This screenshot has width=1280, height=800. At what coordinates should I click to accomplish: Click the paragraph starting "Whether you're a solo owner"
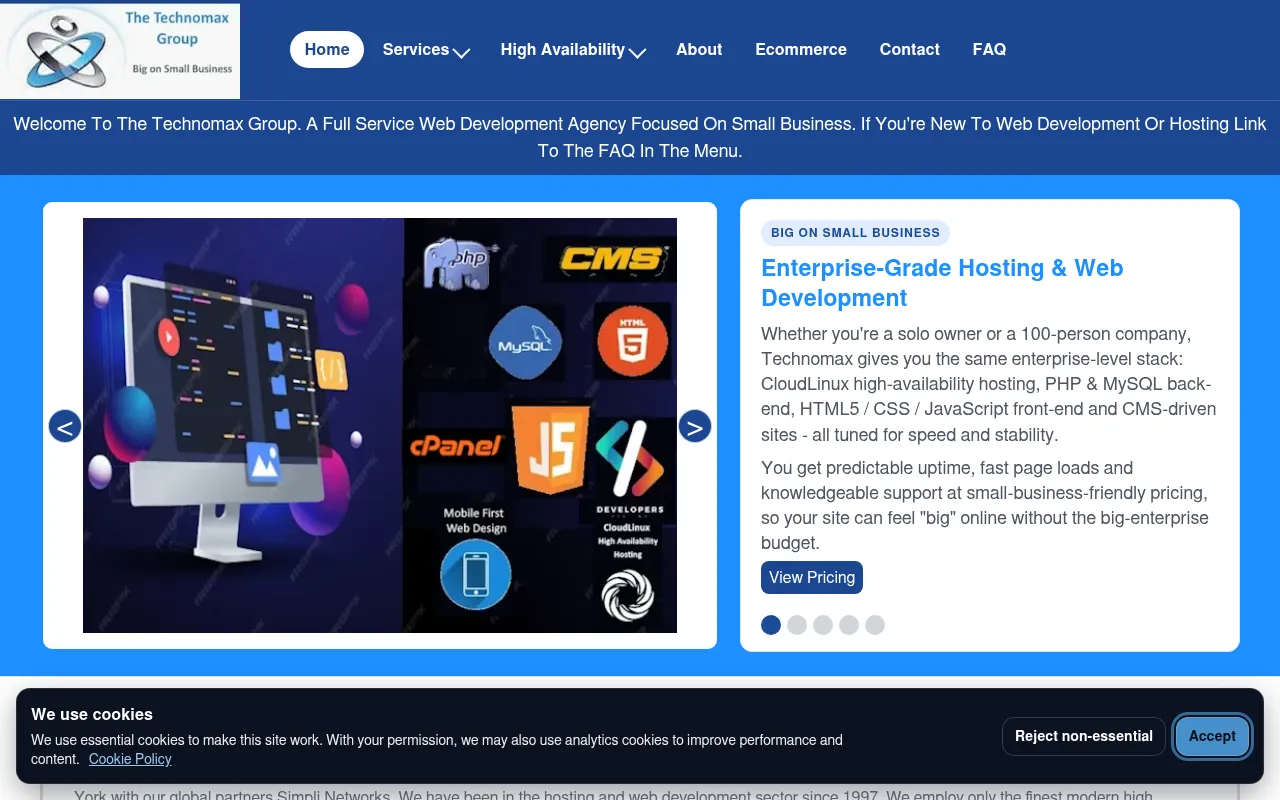pyautogui.click(x=989, y=384)
